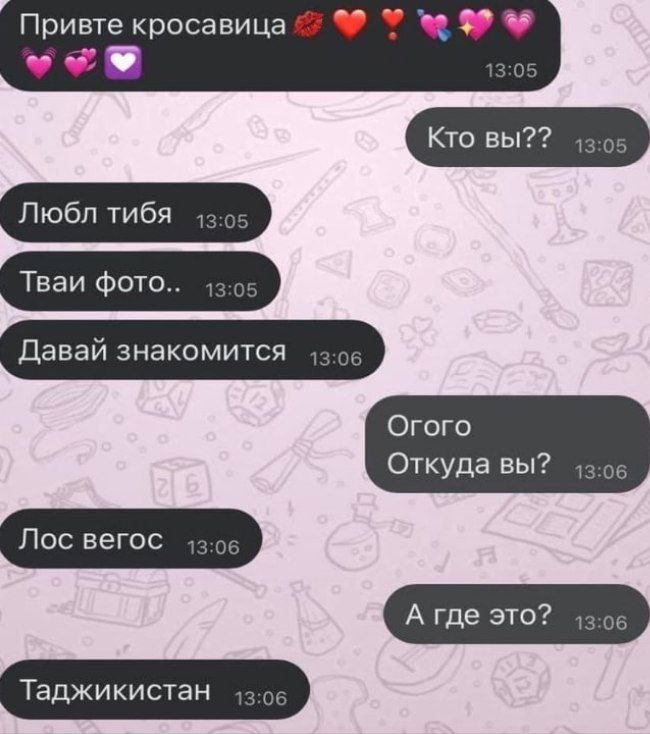650x734 pixels.
Task: Tap the 'Тваи фото..' message bubble
Action: 139,281
